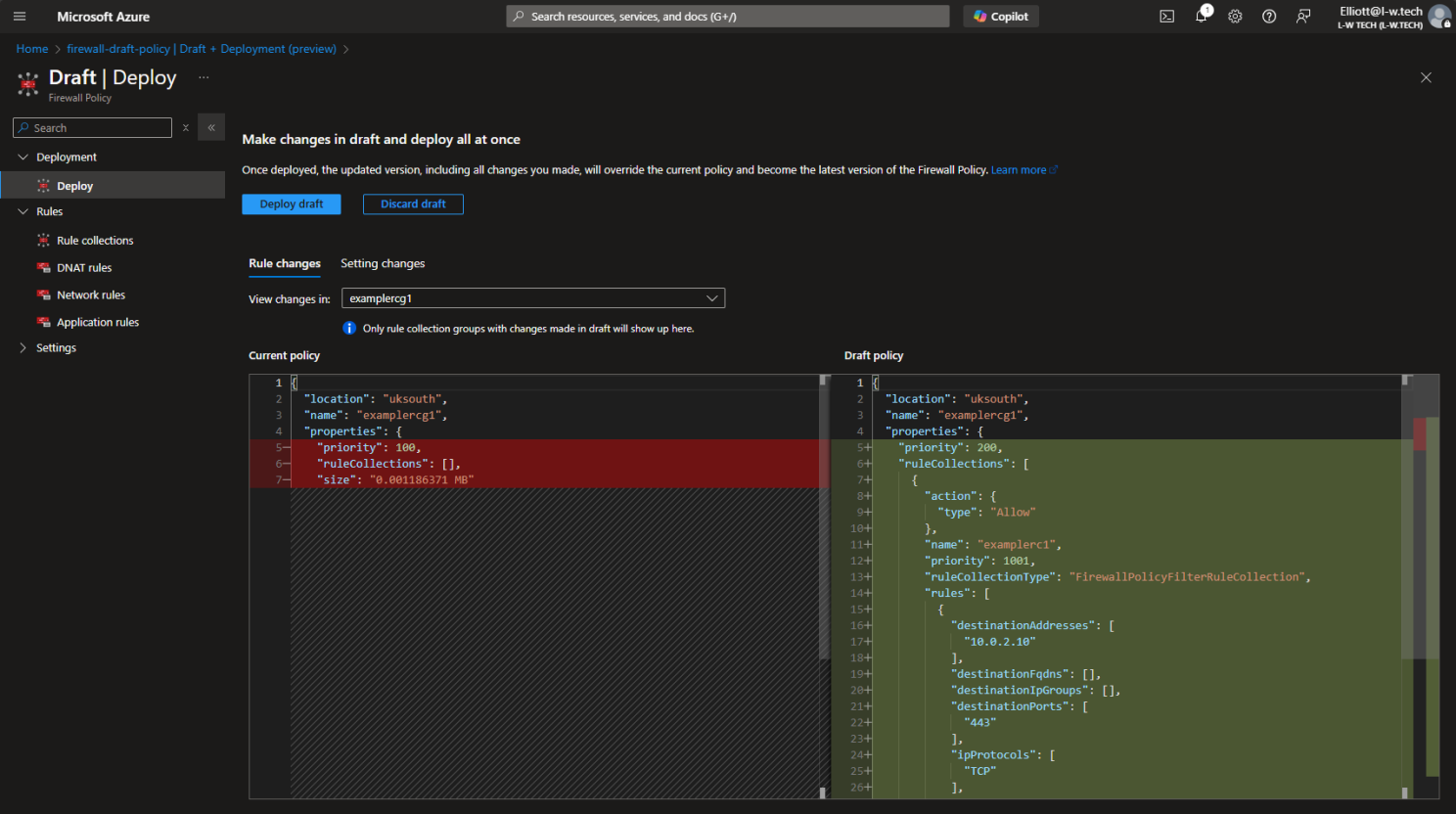Open the Learn more link
Viewport: 1456px width, 814px height.
coord(1024,170)
